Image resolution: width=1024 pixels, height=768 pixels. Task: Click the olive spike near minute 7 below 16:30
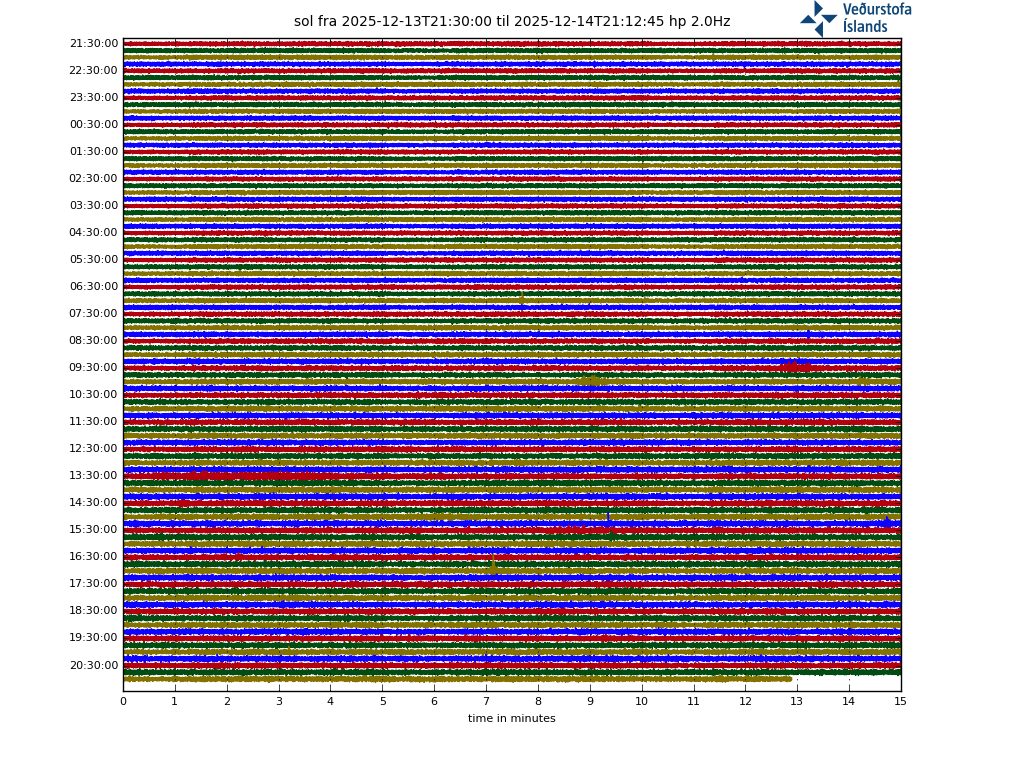[492, 567]
